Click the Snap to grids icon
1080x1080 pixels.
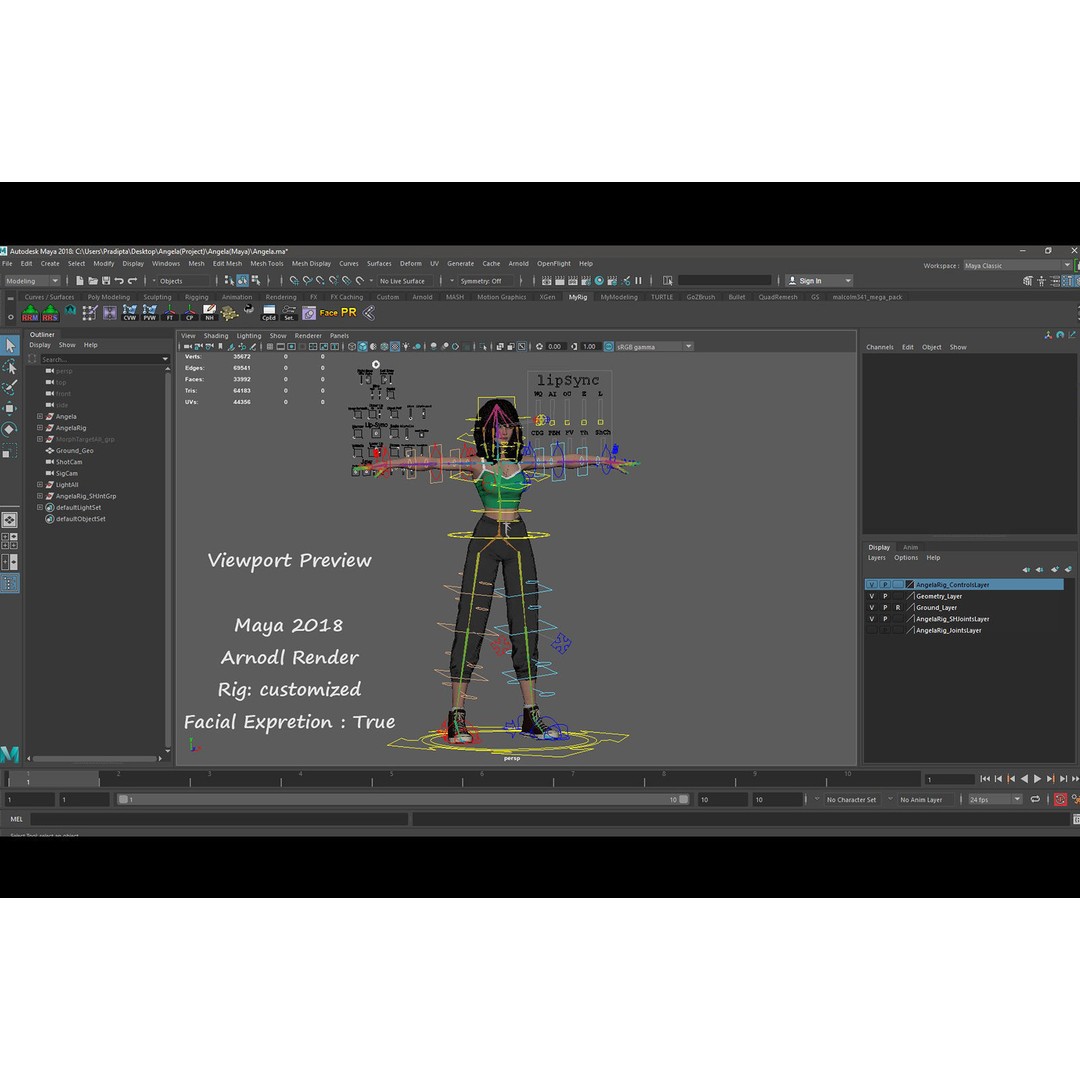pos(294,280)
